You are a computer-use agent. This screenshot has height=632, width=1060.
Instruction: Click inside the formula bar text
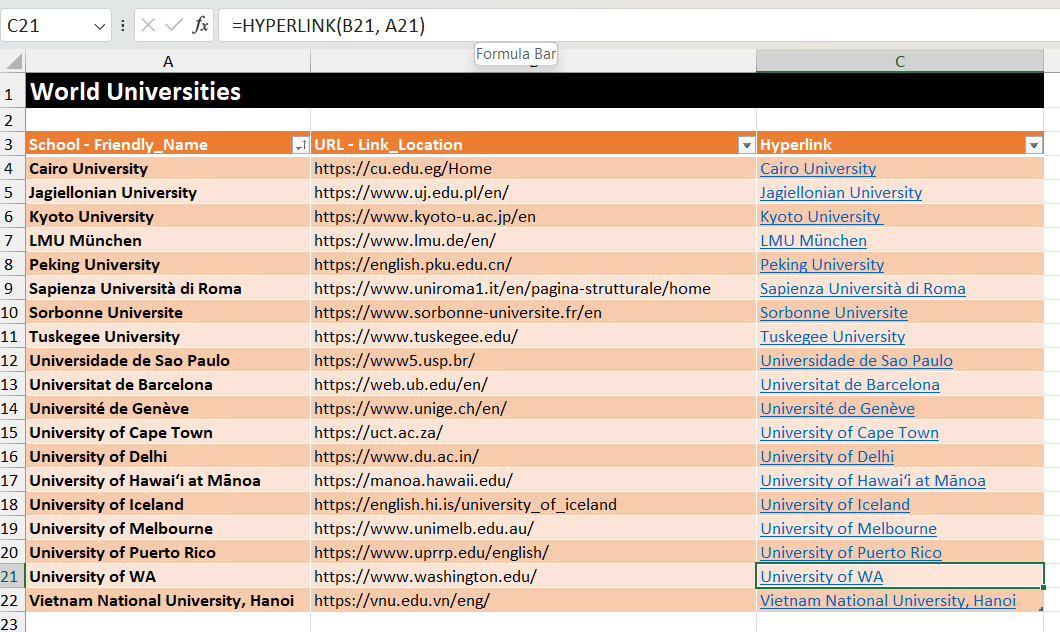(x=600, y=25)
